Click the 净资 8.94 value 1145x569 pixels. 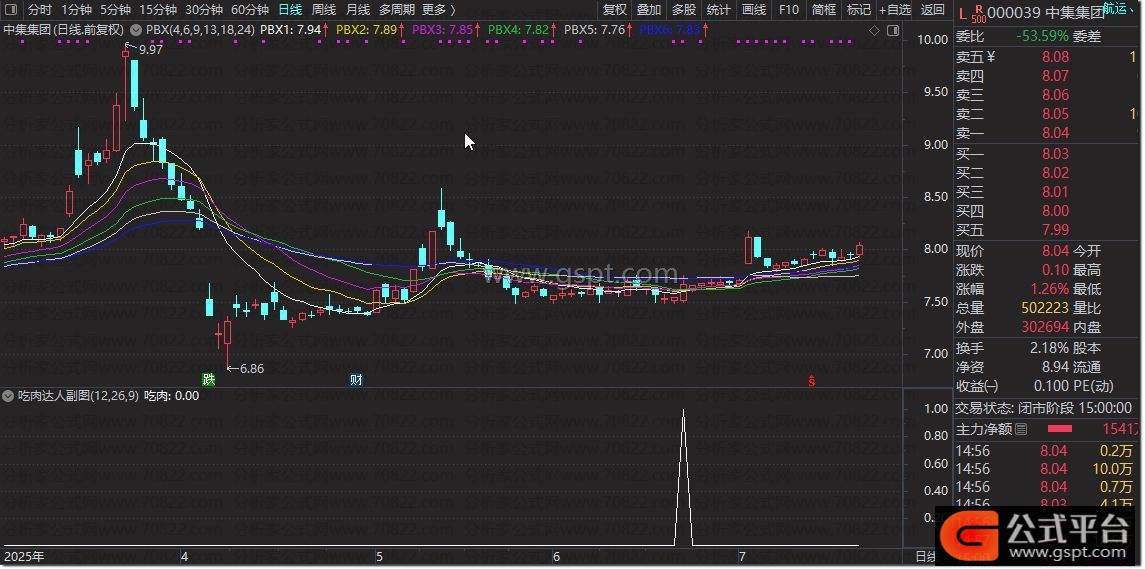[1053, 367]
